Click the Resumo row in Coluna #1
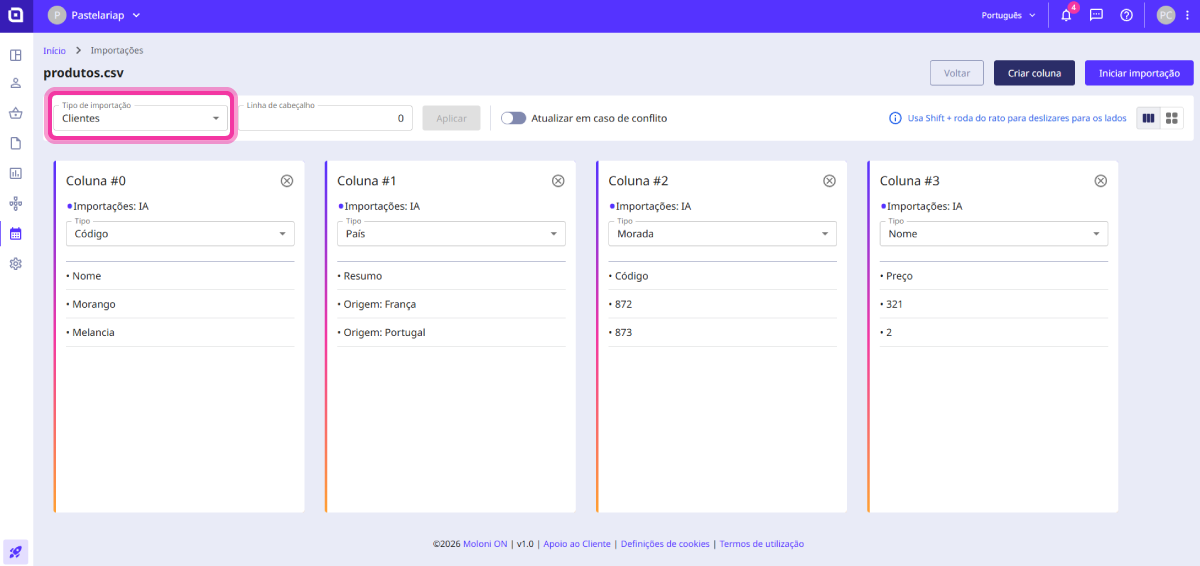Viewport: 1200px width, 566px height. (x=451, y=276)
